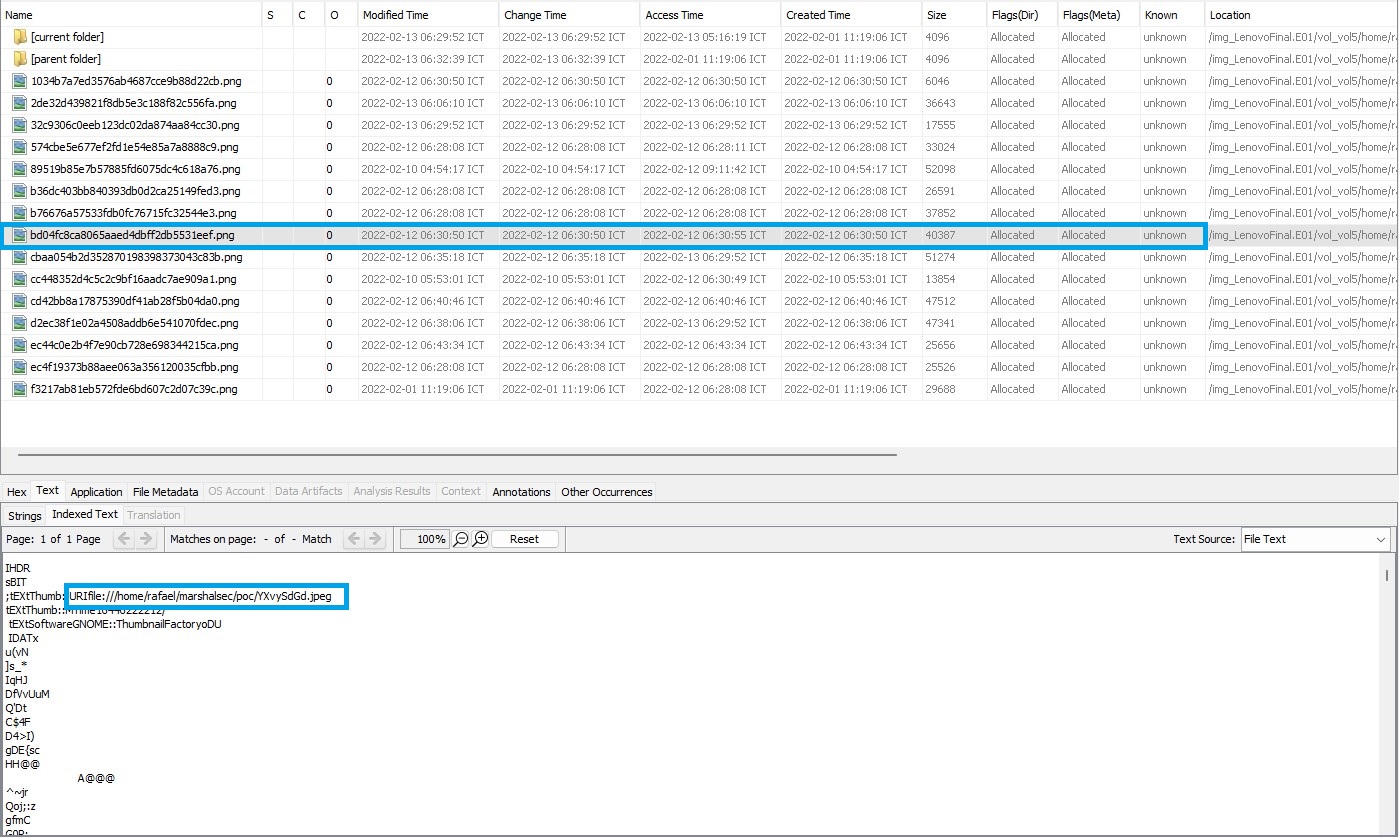Open the Other Occurrences tab
Image resolution: width=1399 pixels, height=837 pixels.
click(606, 492)
